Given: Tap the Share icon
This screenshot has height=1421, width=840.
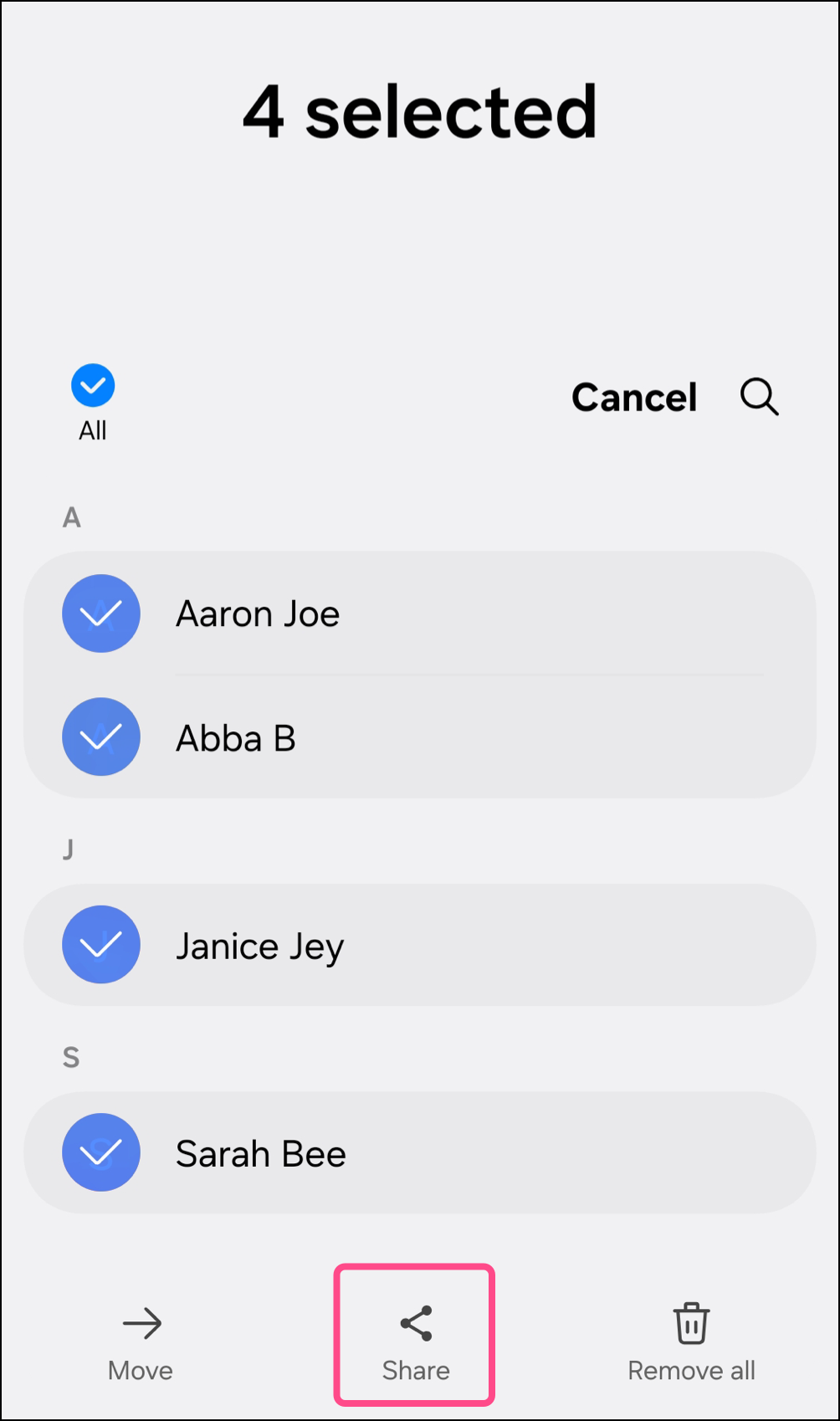Looking at the screenshot, I should coord(416,1323).
